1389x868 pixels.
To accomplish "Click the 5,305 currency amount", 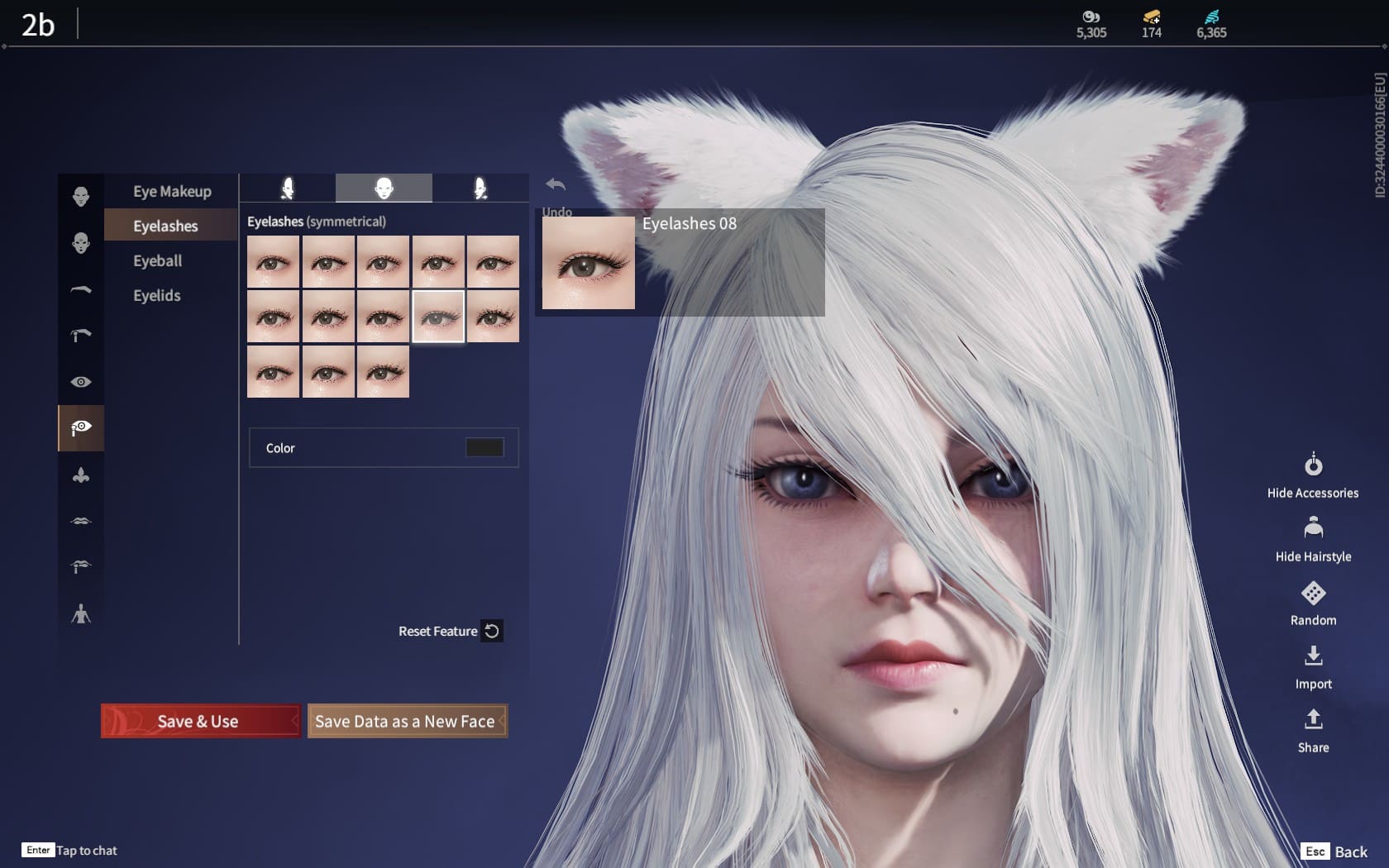I will point(1091,33).
